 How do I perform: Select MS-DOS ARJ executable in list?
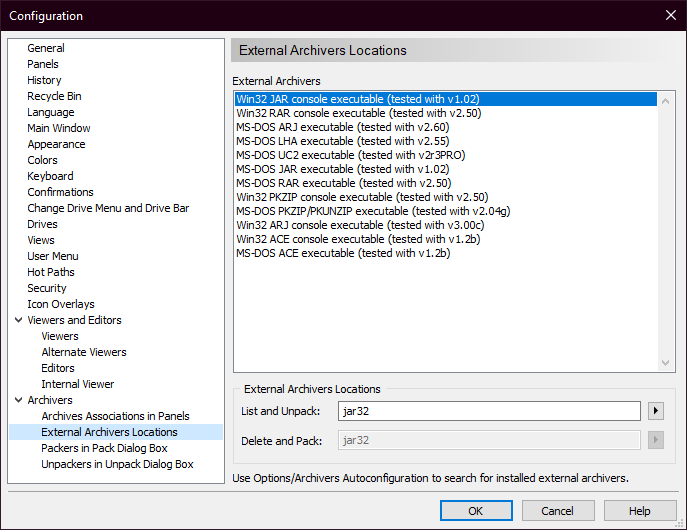pos(342,127)
